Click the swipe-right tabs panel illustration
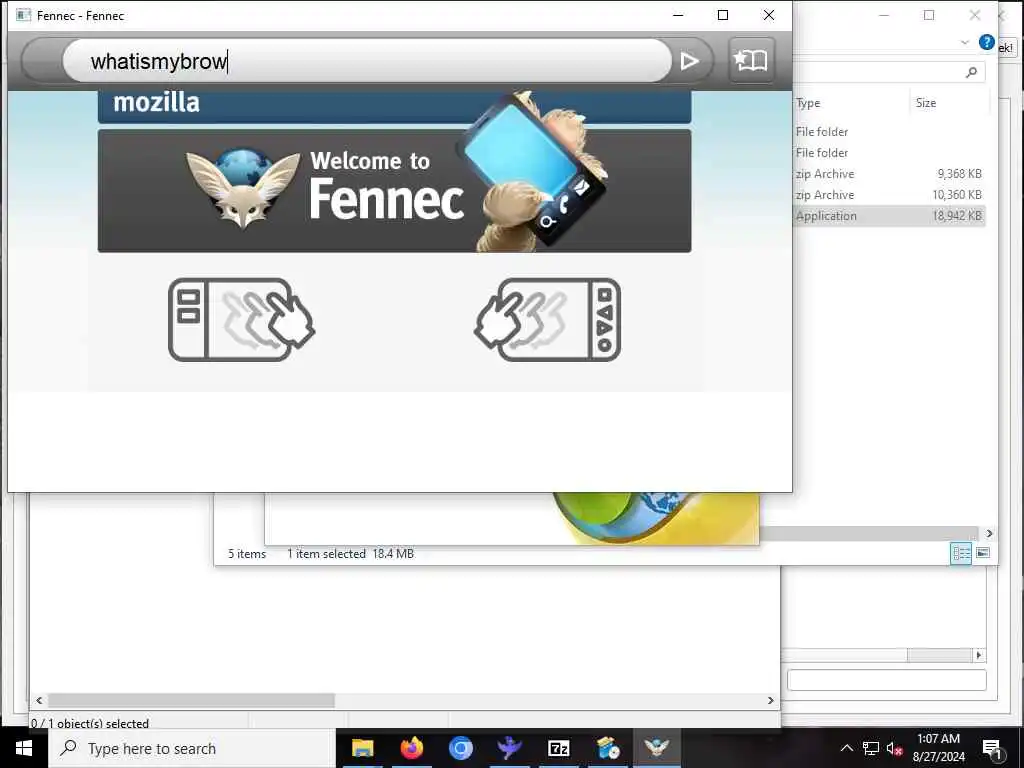1024x768 pixels. (x=242, y=320)
